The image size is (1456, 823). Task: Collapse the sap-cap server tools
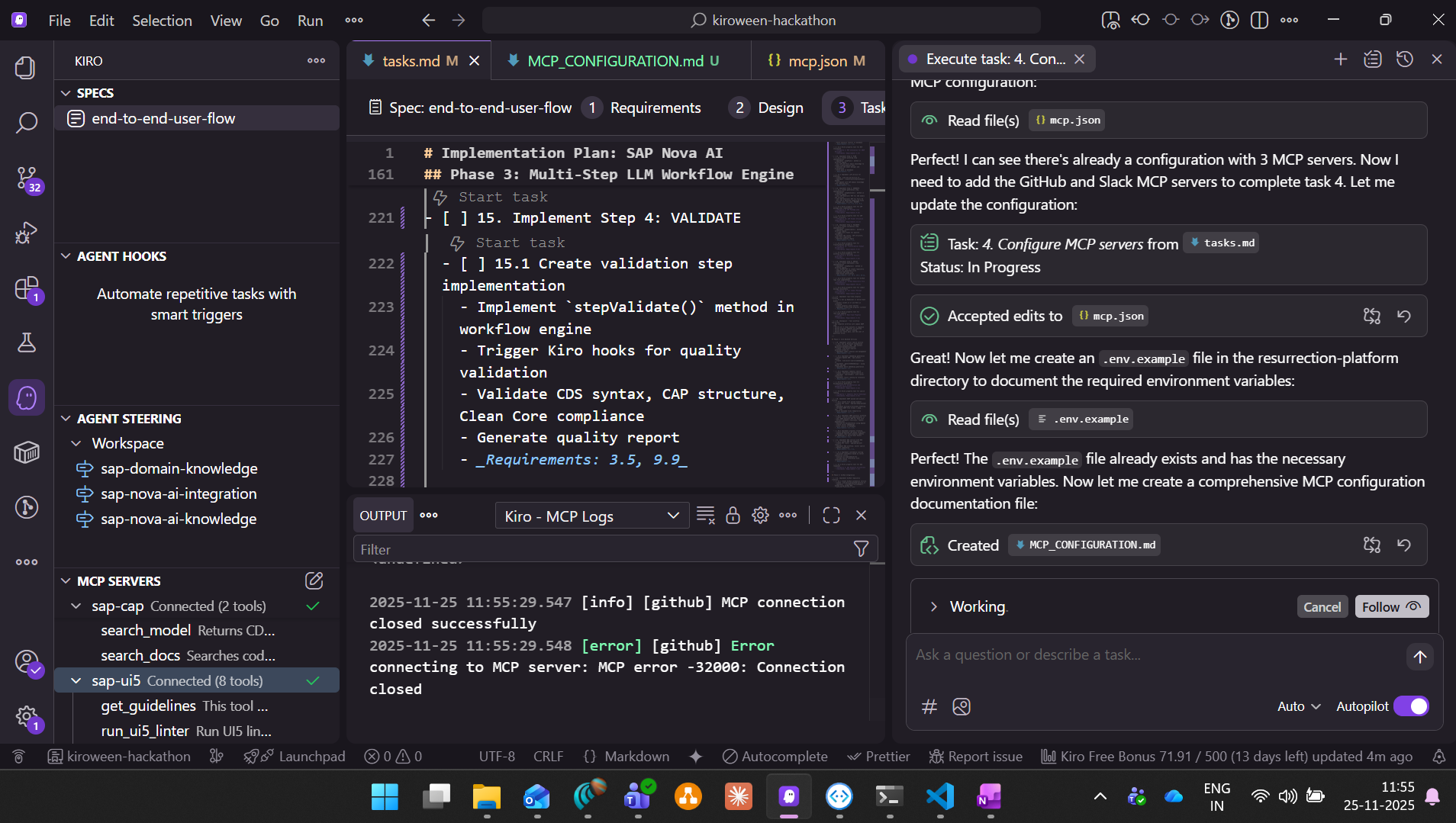(76, 606)
